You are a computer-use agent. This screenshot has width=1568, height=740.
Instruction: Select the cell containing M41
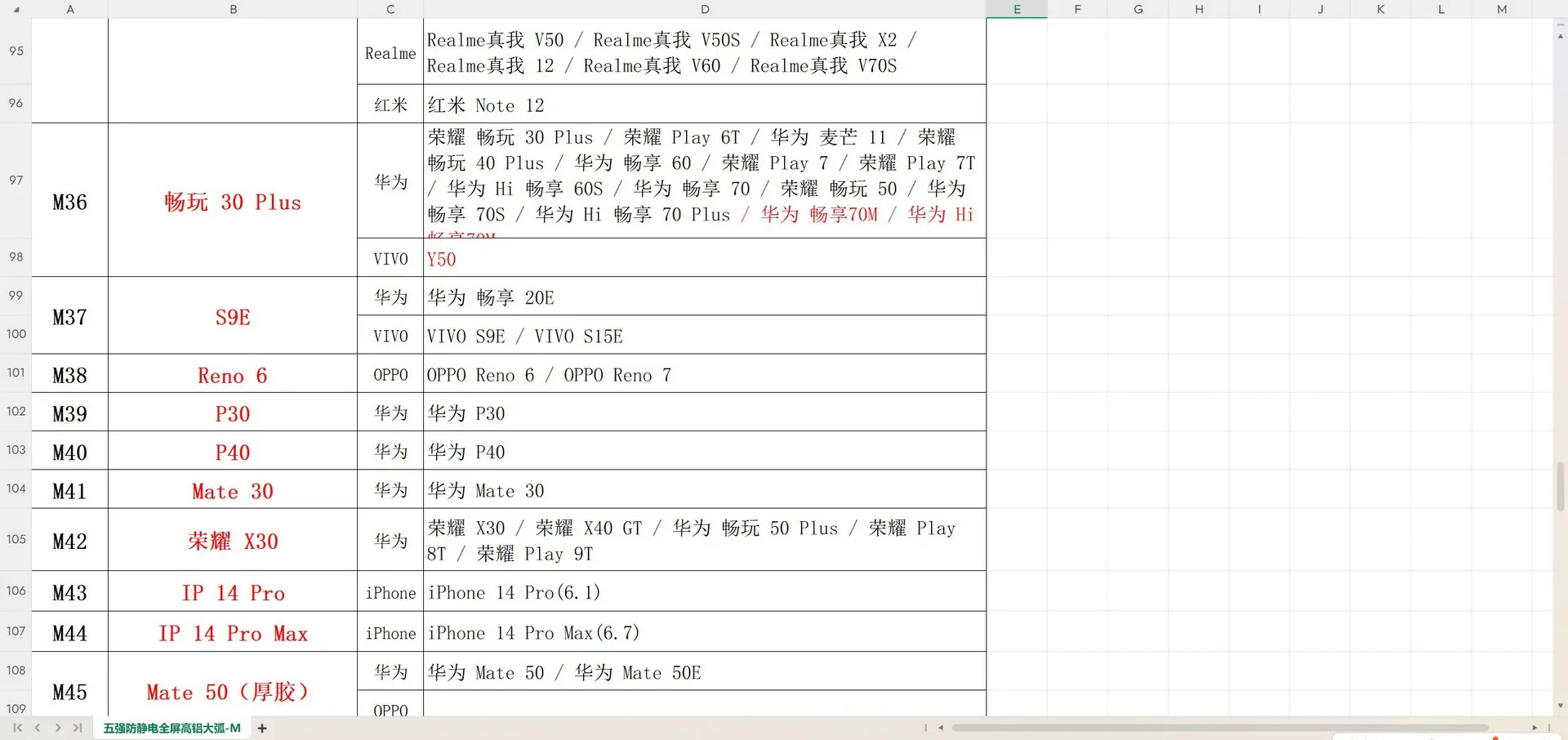[x=70, y=490]
